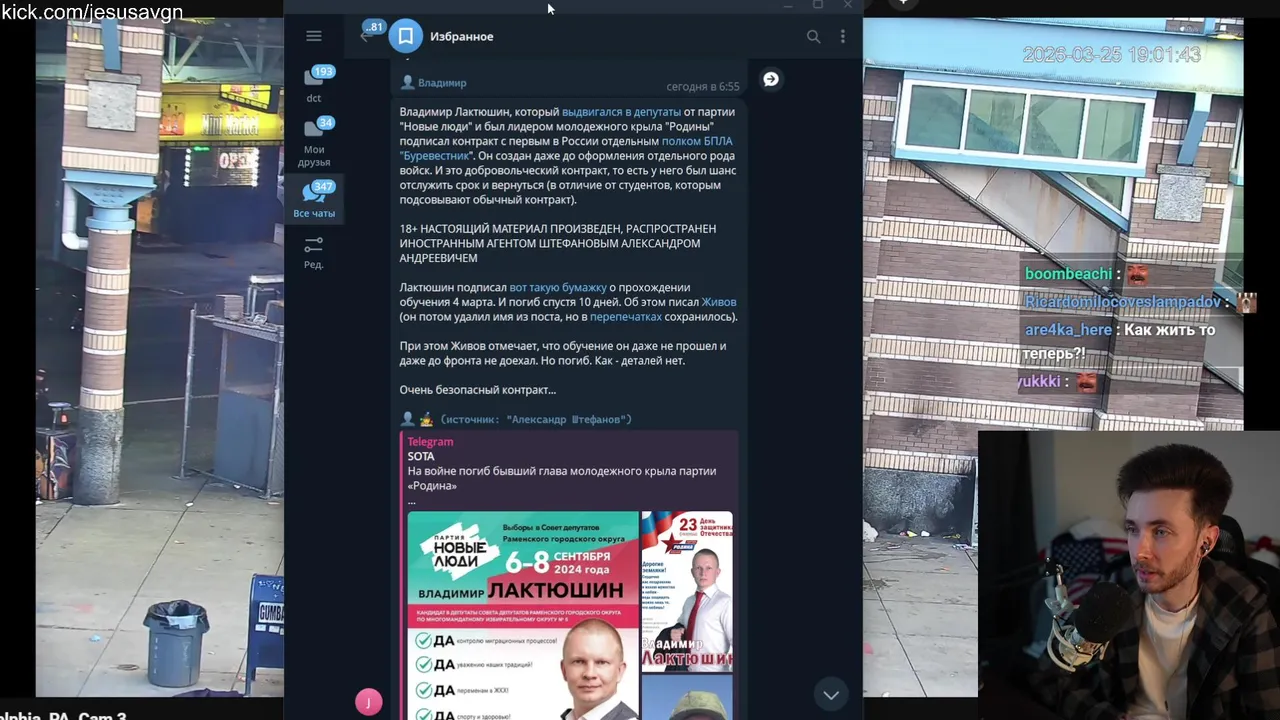Click text Очень безопасный контракт...
1280x720 pixels.
(x=478, y=390)
